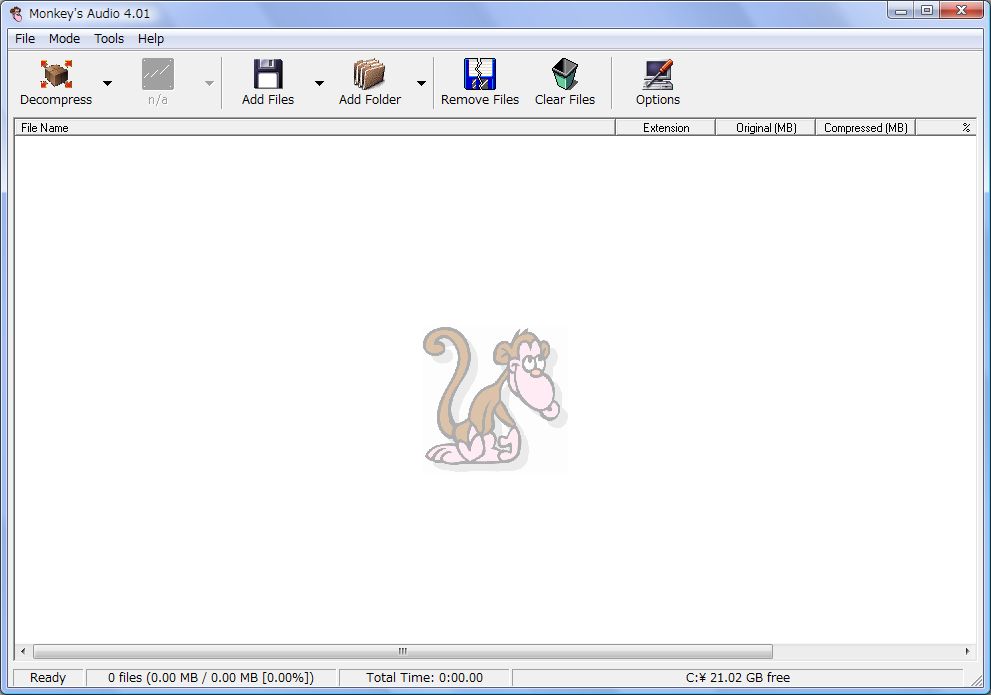Expand the n/a level dropdown arrow
Screen dimensions: 991x695
[209, 83]
